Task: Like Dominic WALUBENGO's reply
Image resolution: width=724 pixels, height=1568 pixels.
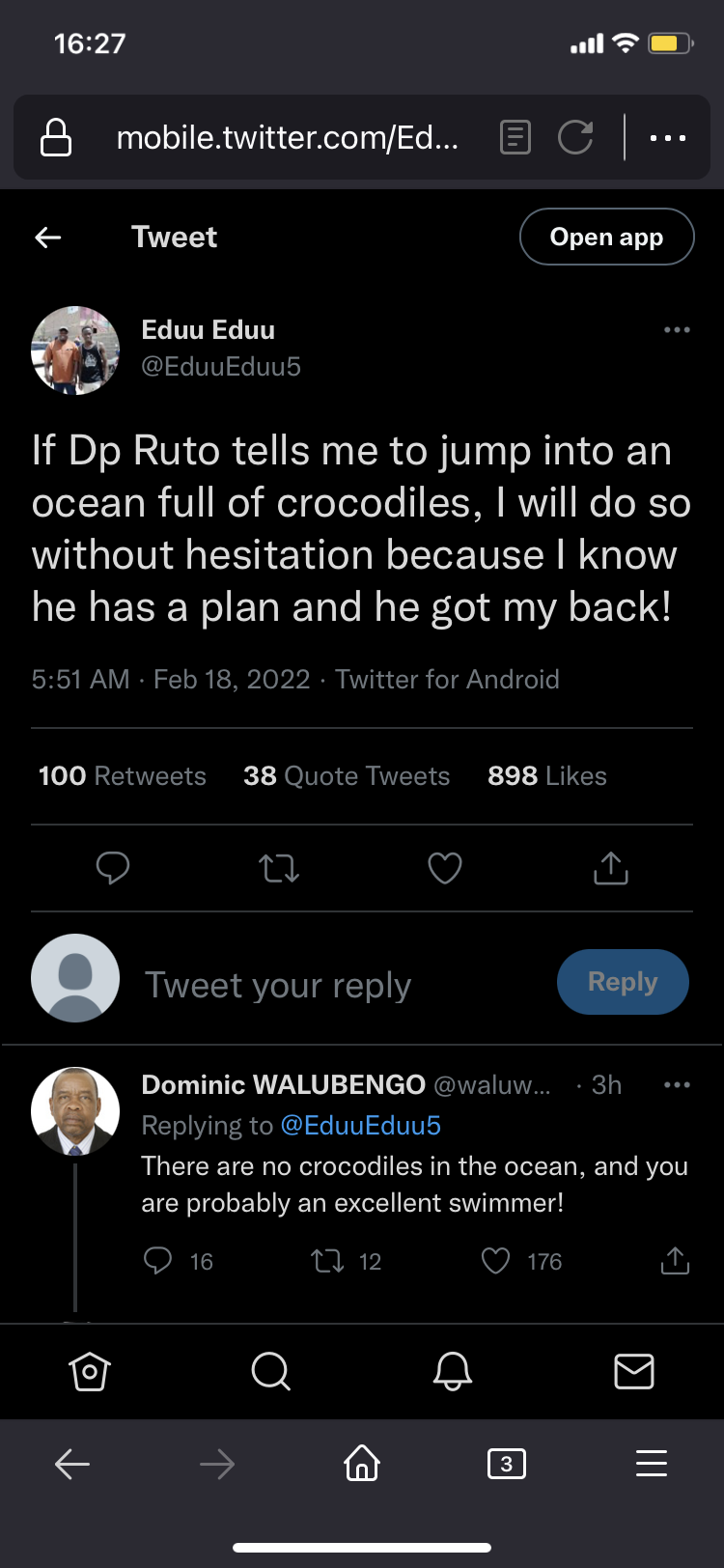Action: pos(496,1261)
